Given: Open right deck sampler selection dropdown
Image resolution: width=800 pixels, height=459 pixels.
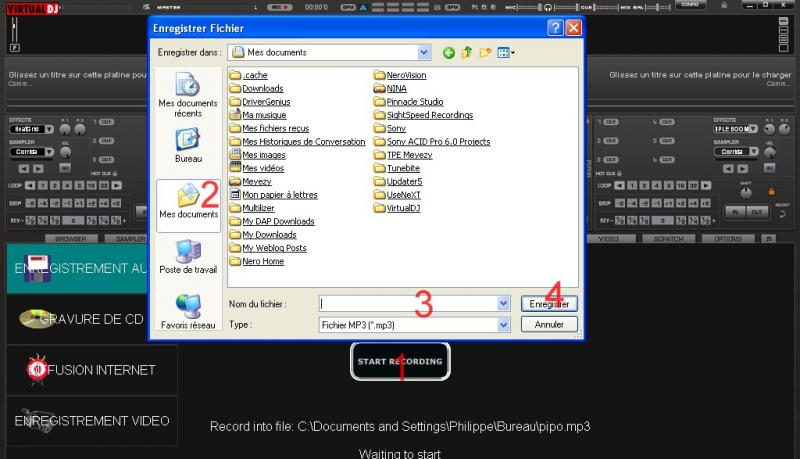Looking at the screenshot, I should coord(754,152).
